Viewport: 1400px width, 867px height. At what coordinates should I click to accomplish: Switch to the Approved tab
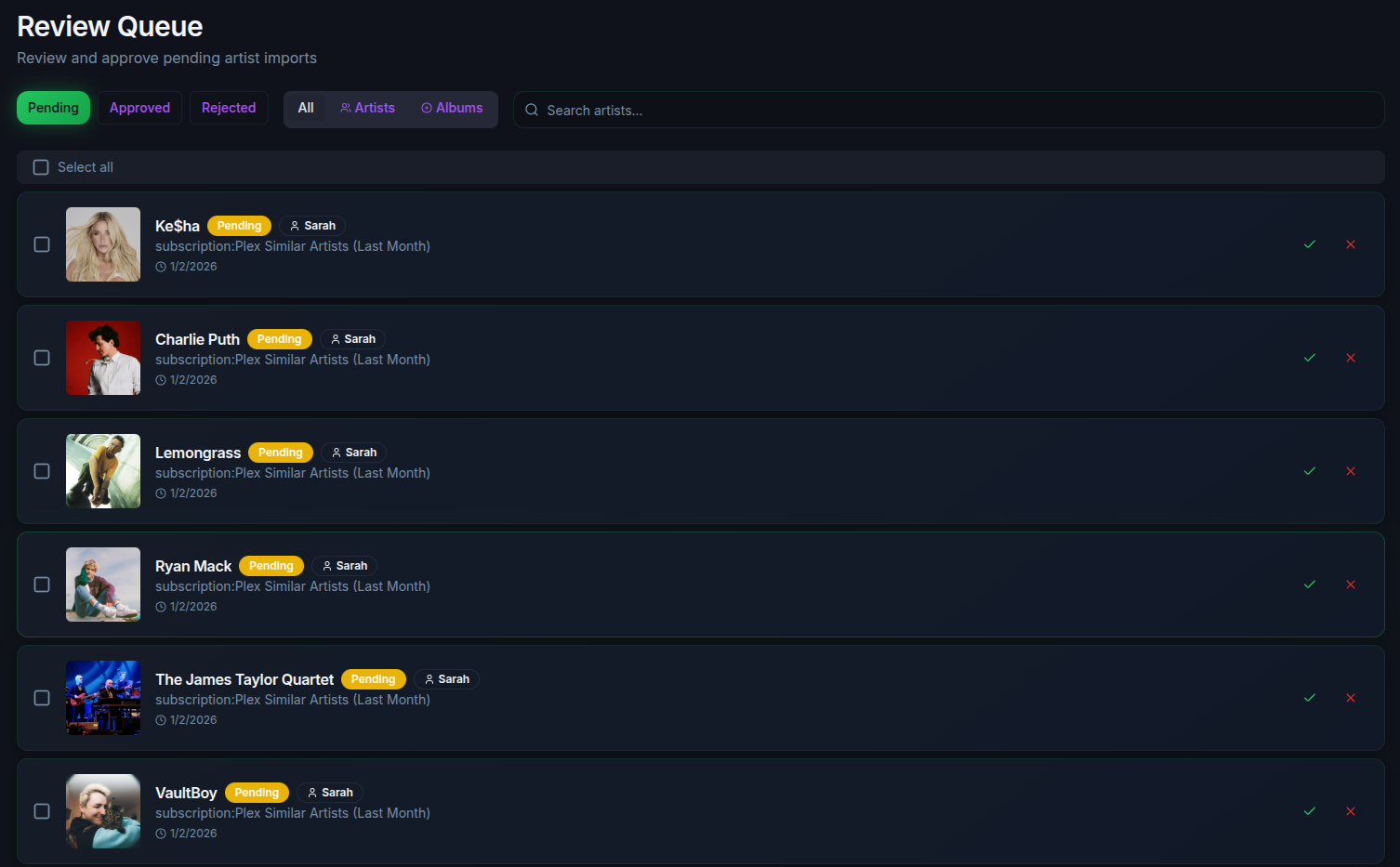tap(139, 108)
